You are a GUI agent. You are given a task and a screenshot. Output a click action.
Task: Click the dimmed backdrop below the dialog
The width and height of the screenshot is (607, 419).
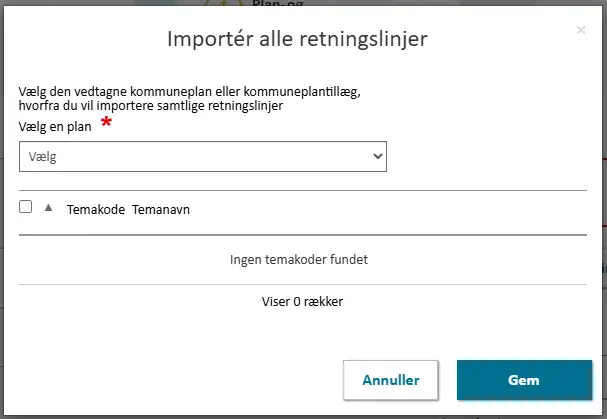pos(200,414)
